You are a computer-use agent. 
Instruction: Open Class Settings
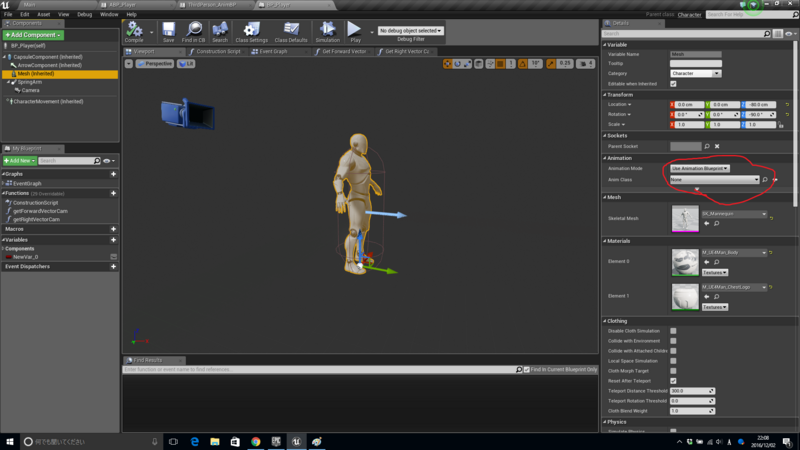click(251, 32)
